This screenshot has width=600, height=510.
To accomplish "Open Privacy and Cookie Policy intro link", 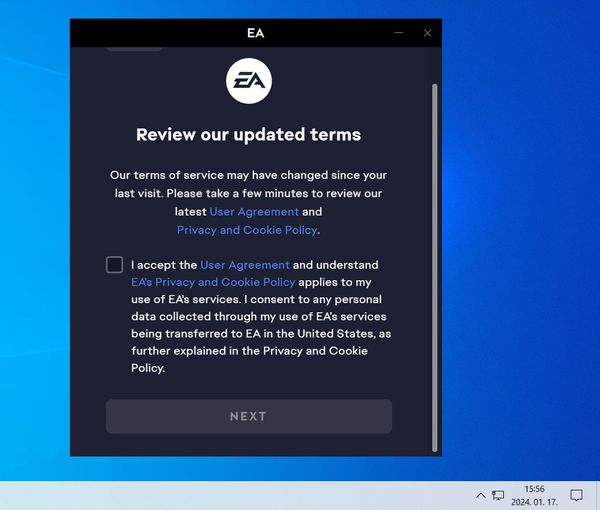I will (247, 230).
